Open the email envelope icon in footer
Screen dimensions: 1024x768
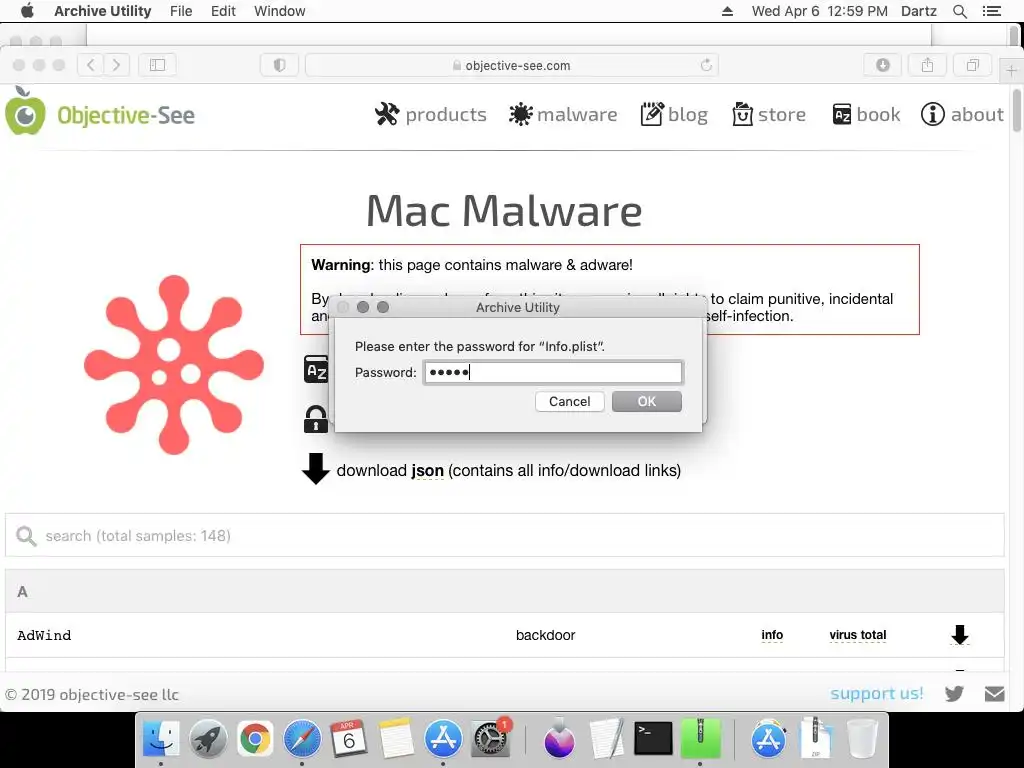[994, 694]
